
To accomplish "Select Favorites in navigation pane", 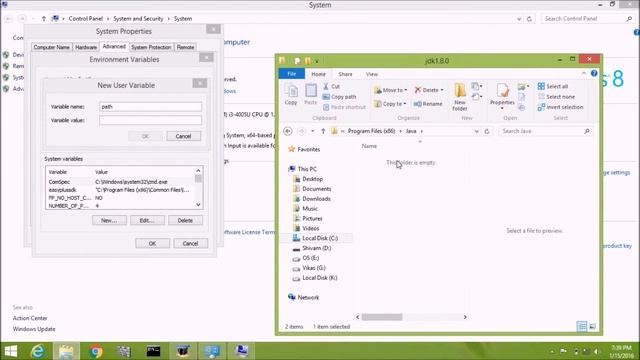I will tap(304, 149).
